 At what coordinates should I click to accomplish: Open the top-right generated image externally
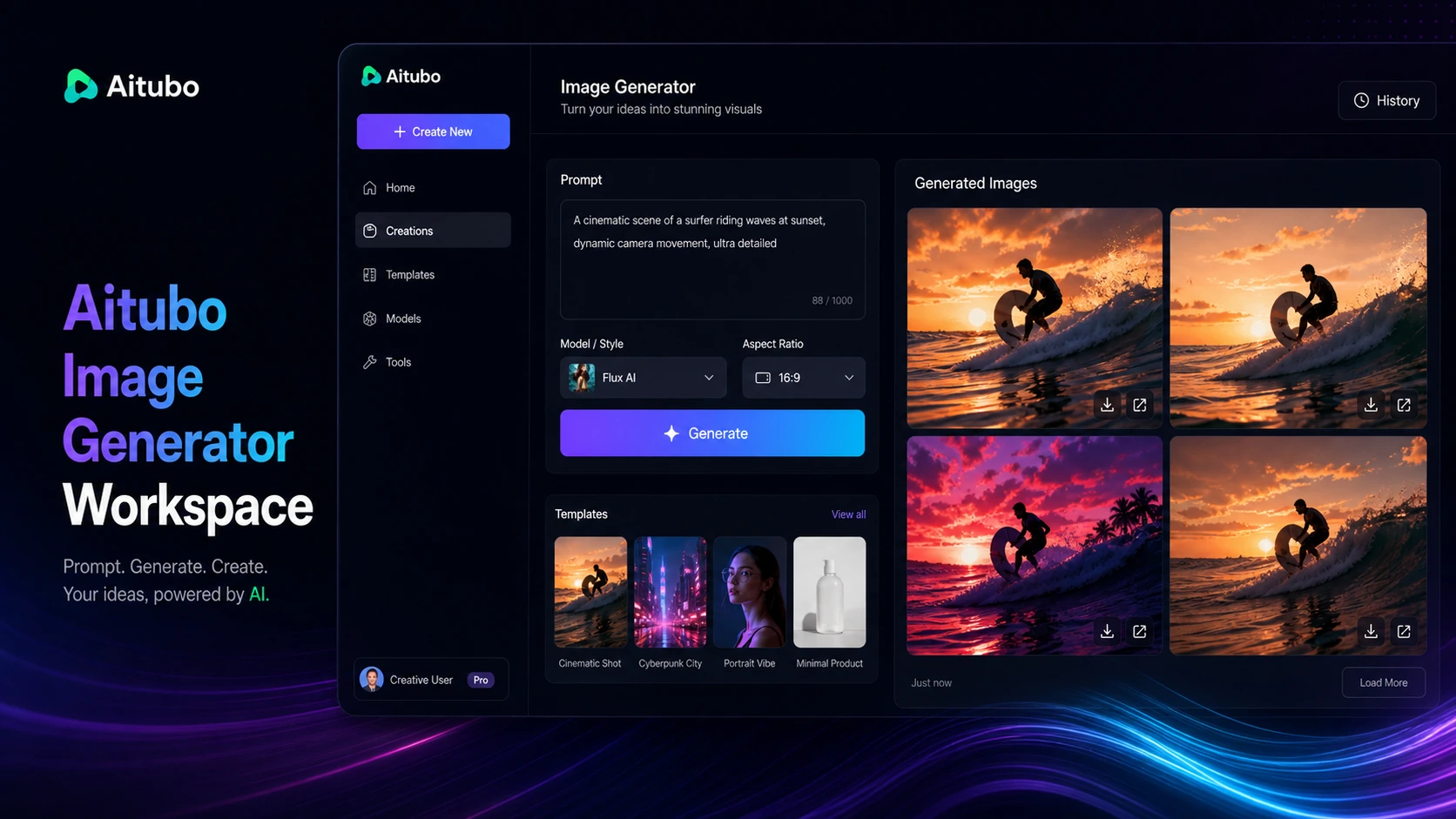click(1404, 405)
